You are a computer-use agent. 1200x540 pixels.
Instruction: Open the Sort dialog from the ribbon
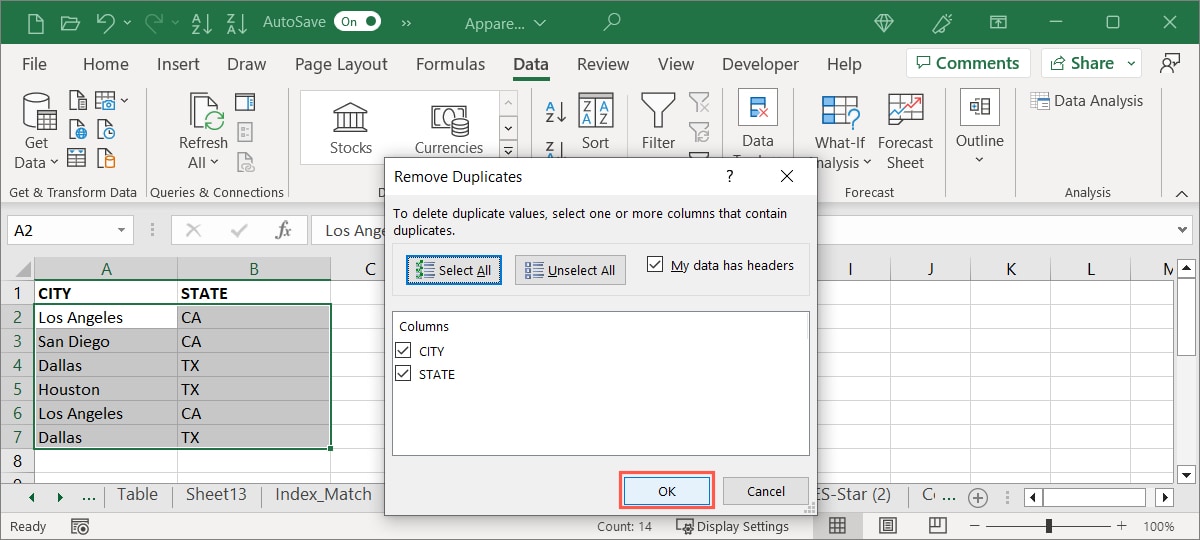(596, 123)
